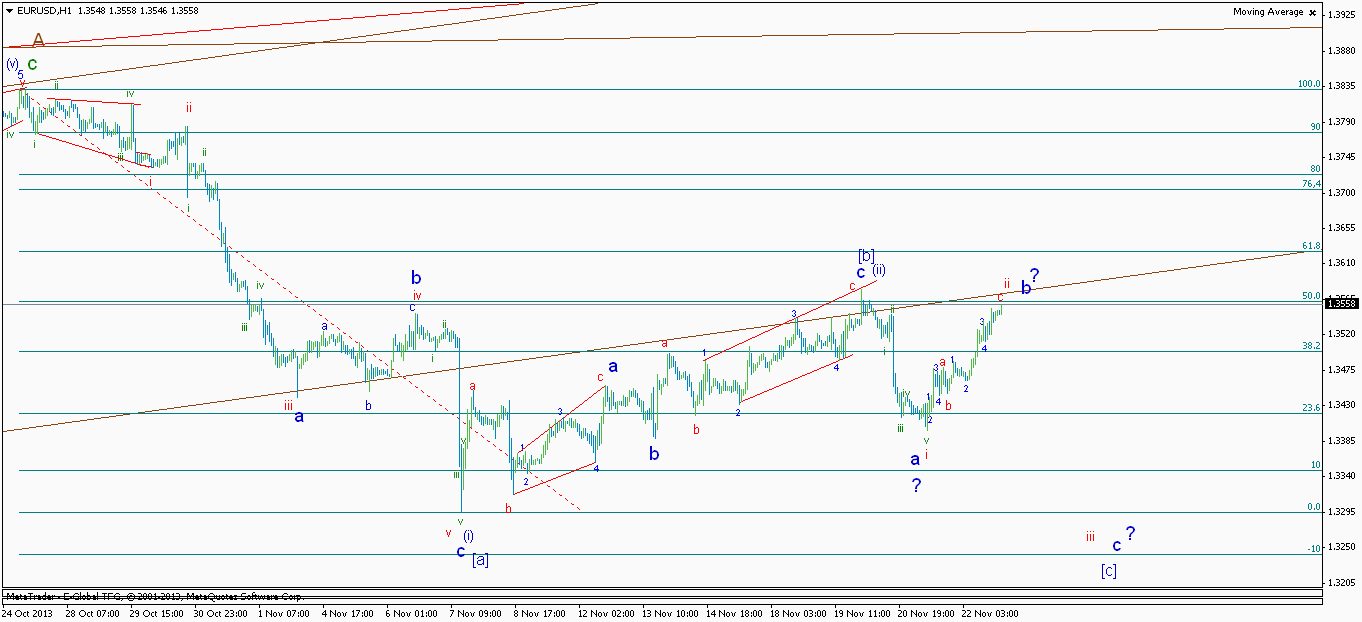
Task: Select the blue (v) wave label
Action: [x=12, y=64]
